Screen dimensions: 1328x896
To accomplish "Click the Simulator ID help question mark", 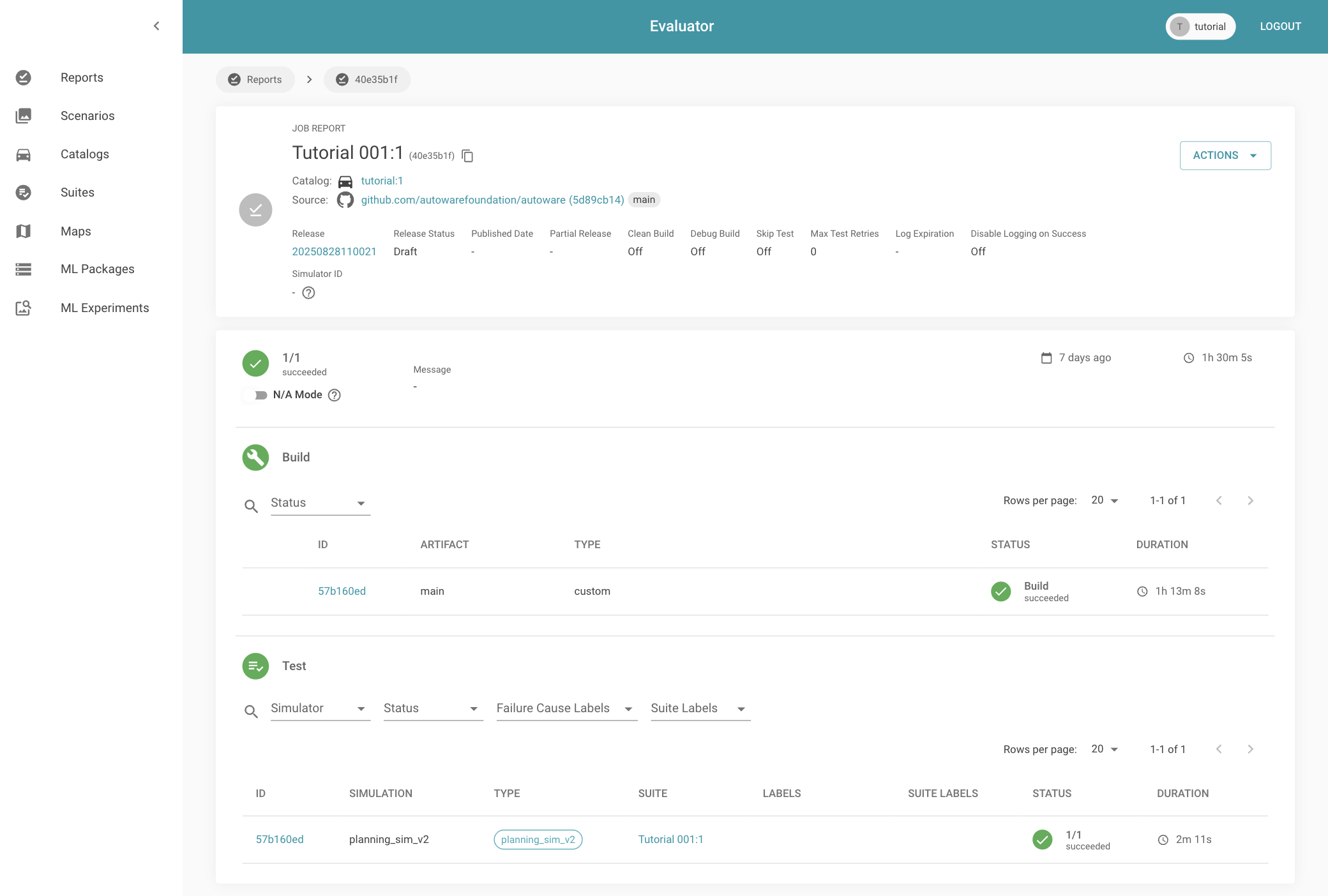I will tap(309, 293).
